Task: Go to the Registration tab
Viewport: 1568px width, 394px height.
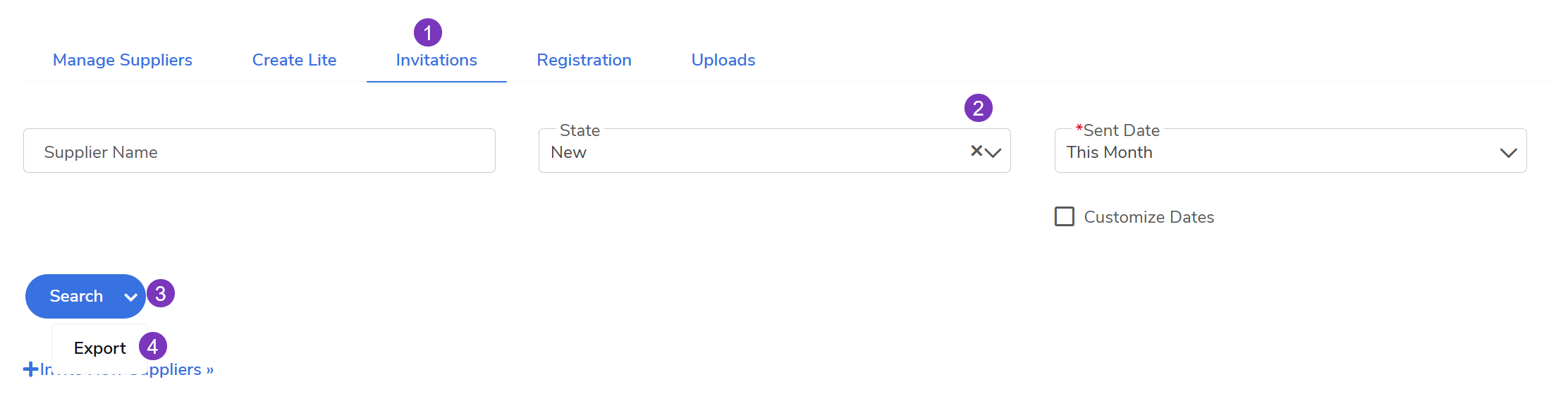Action: (x=584, y=60)
